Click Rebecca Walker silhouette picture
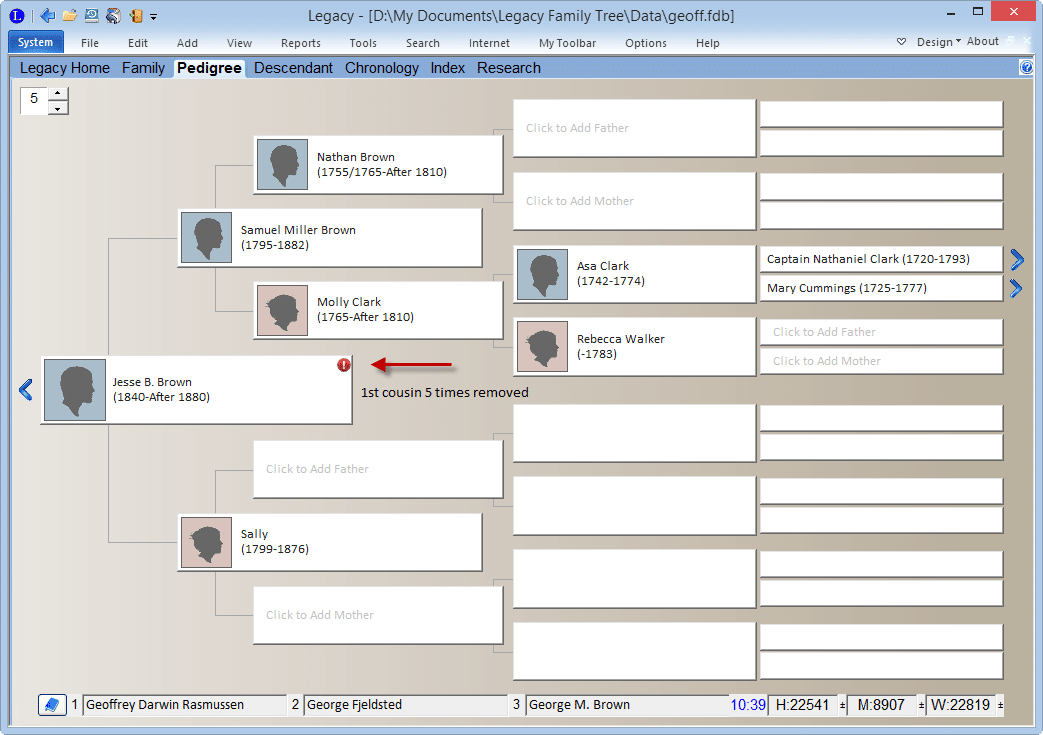The height and width of the screenshot is (735, 1043). click(x=542, y=347)
